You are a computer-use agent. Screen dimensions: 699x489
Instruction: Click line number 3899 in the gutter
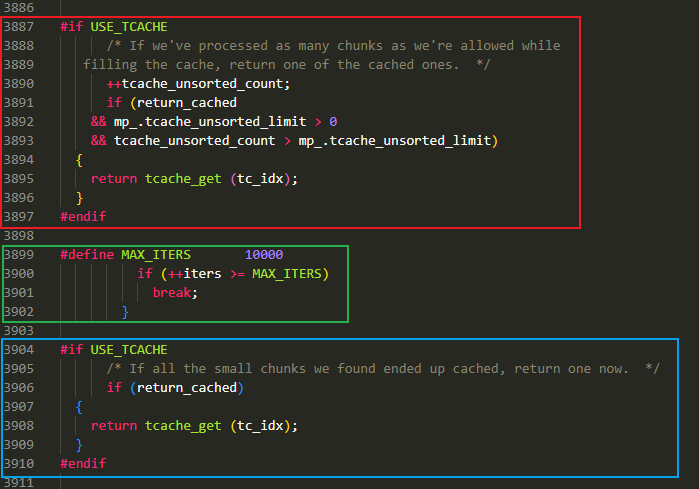click(21, 255)
